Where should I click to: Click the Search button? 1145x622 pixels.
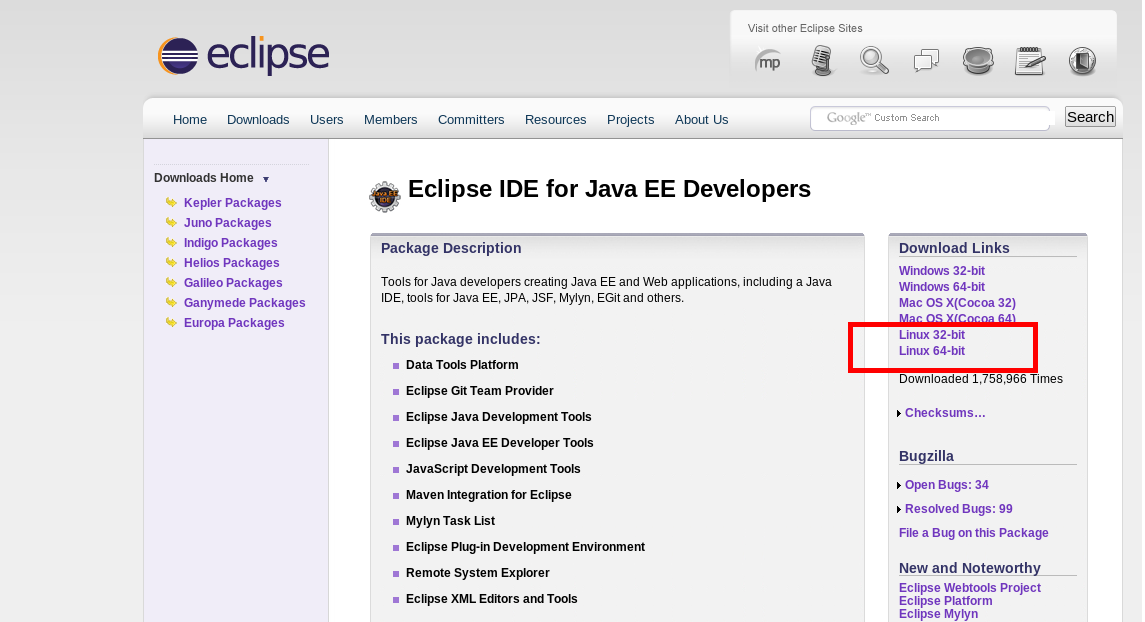1090,117
